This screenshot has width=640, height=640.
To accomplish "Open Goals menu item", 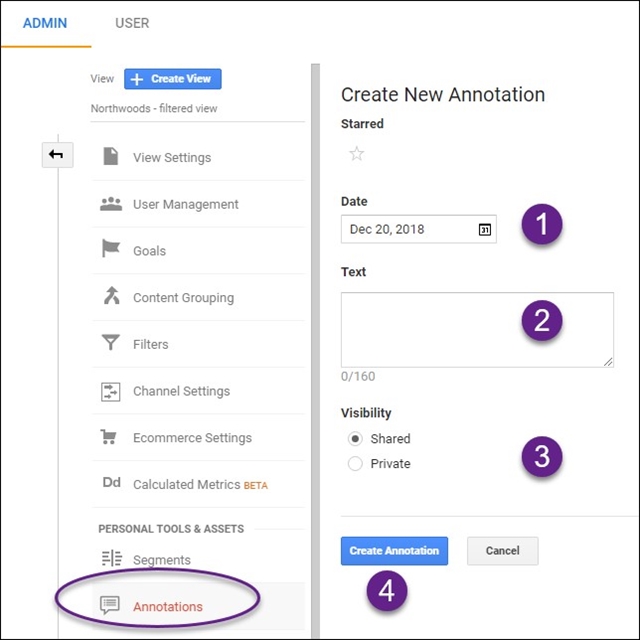I will pos(199,251).
